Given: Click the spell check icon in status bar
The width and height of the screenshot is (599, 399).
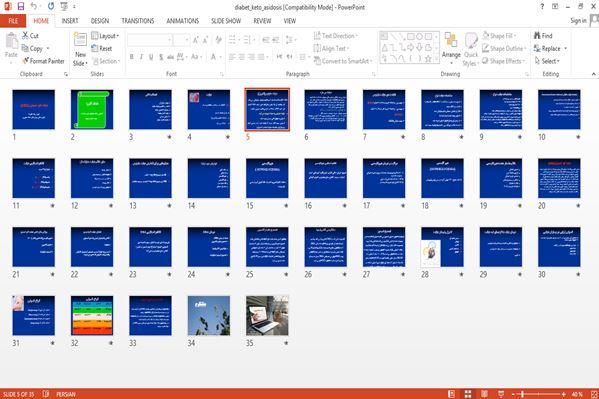Looking at the screenshot, I should point(45,394).
